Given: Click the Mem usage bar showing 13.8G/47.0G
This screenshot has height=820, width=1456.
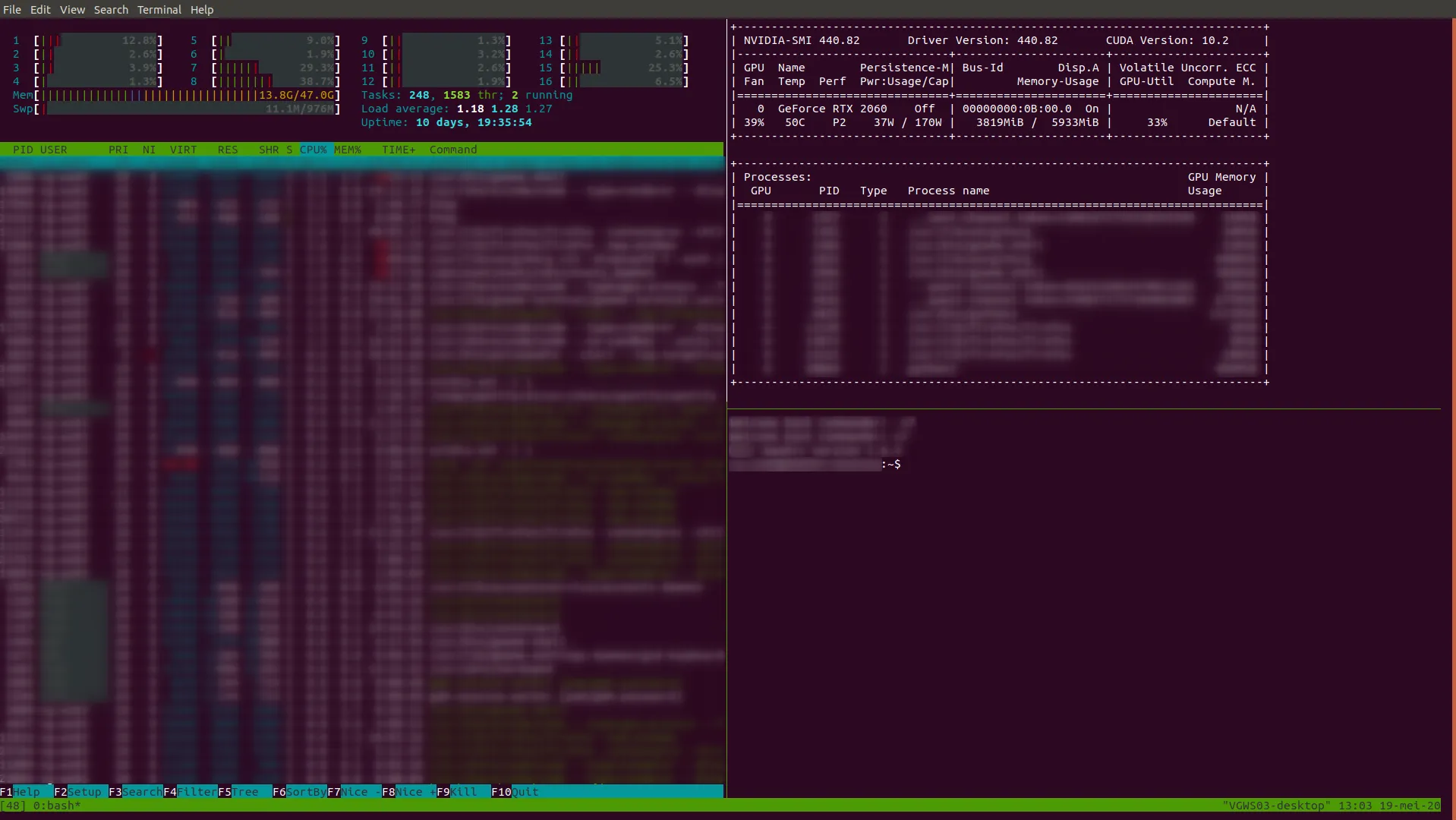Looking at the screenshot, I should click(x=176, y=95).
